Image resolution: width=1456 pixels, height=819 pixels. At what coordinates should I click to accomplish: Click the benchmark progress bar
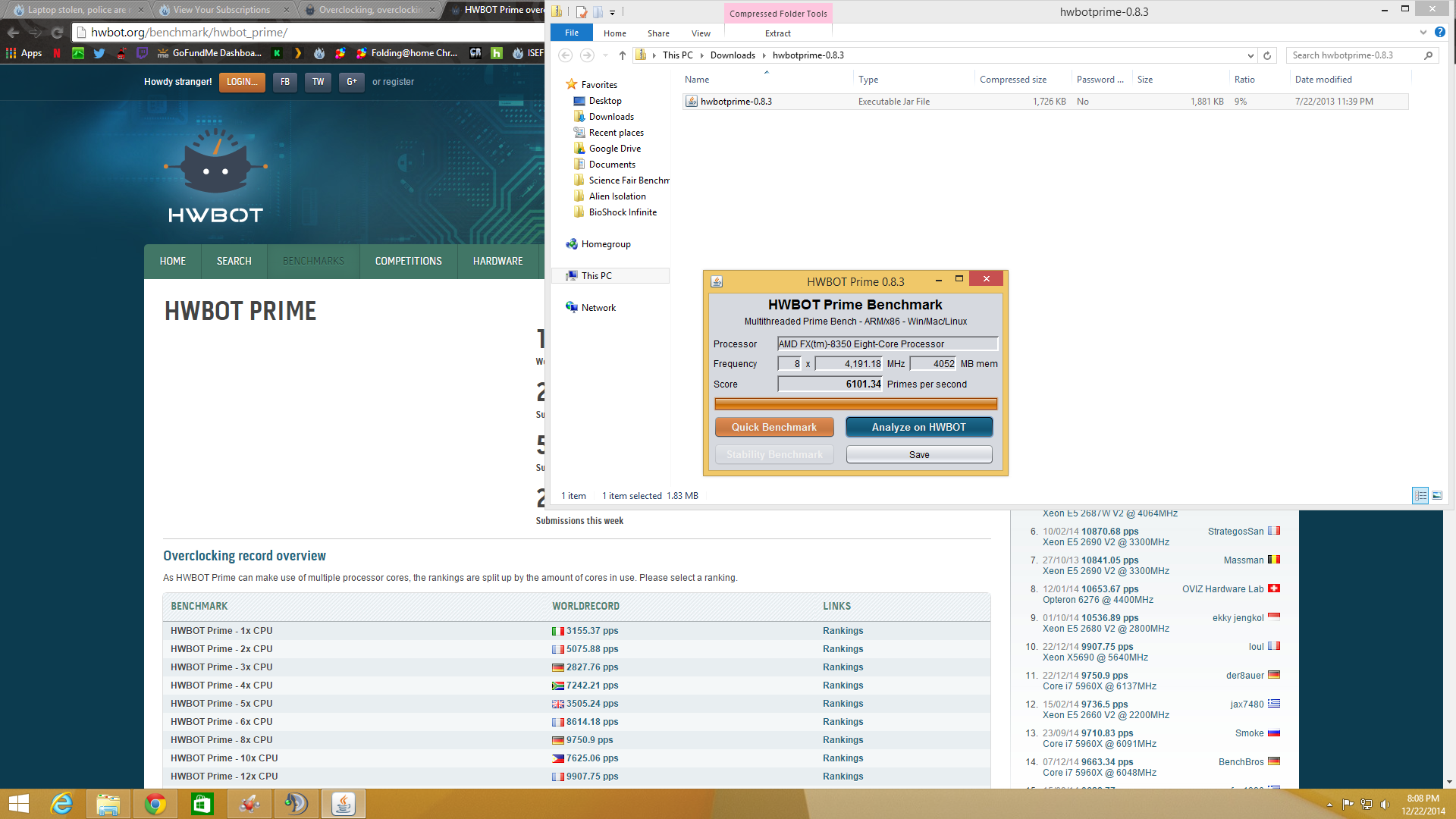pos(856,404)
